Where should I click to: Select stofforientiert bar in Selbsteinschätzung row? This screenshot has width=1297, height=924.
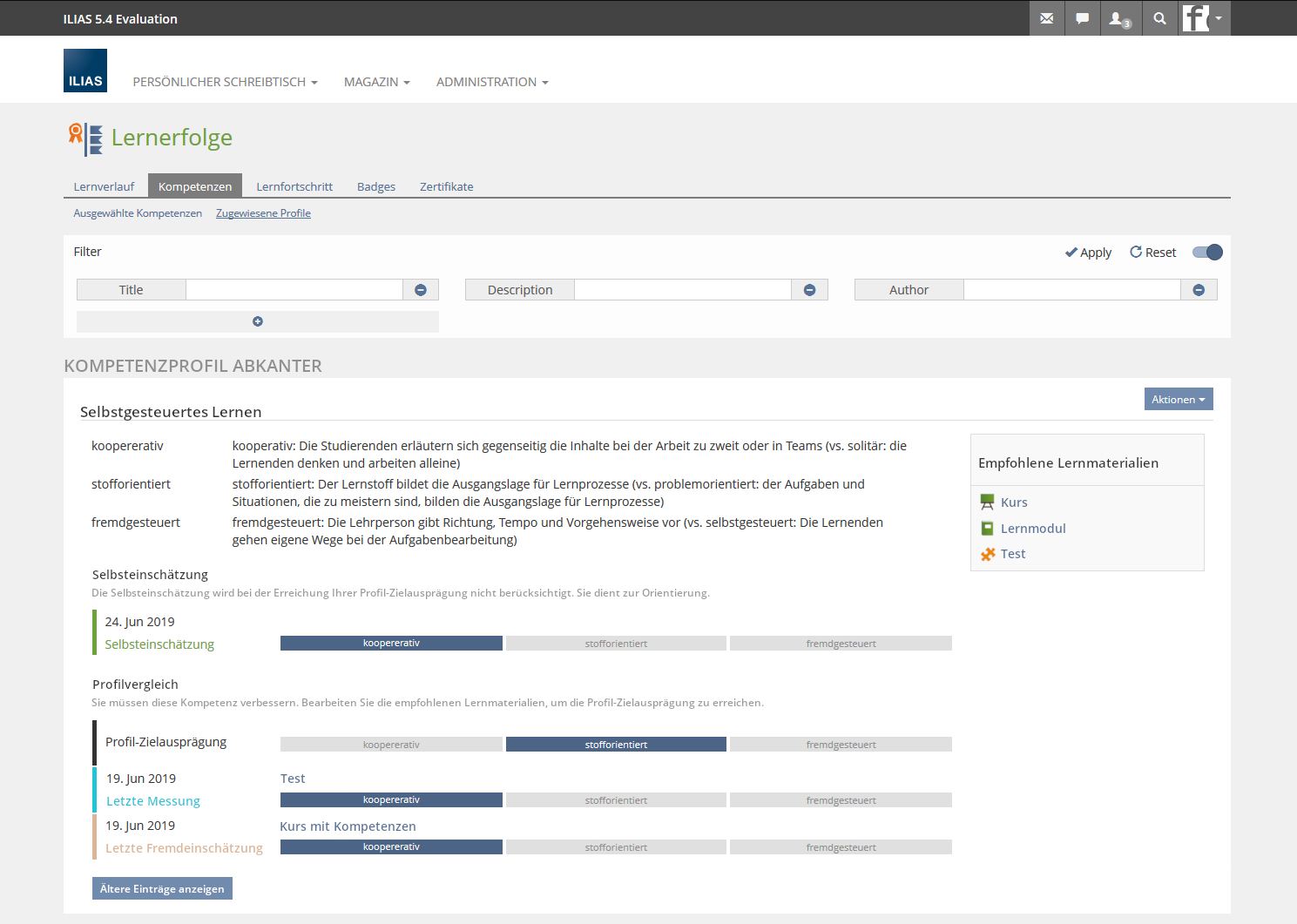pyautogui.click(x=616, y=644)
